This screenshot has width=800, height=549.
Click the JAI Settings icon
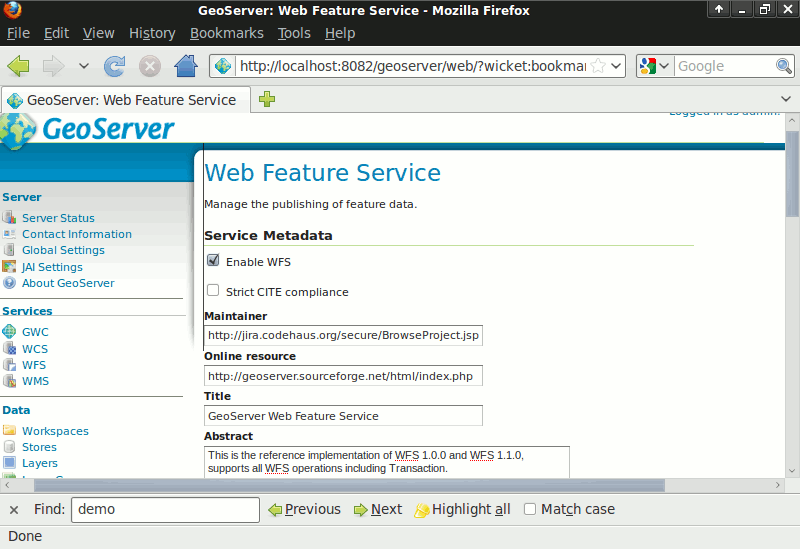pos(9,266)
